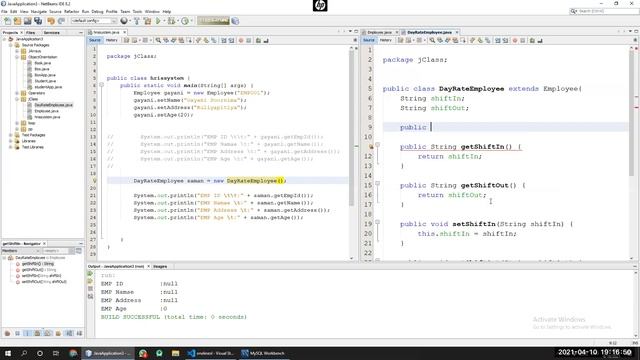Toggle Show Fields filter in Navigator footer
This screenshot has width=640, height=360.
point(18,333)
